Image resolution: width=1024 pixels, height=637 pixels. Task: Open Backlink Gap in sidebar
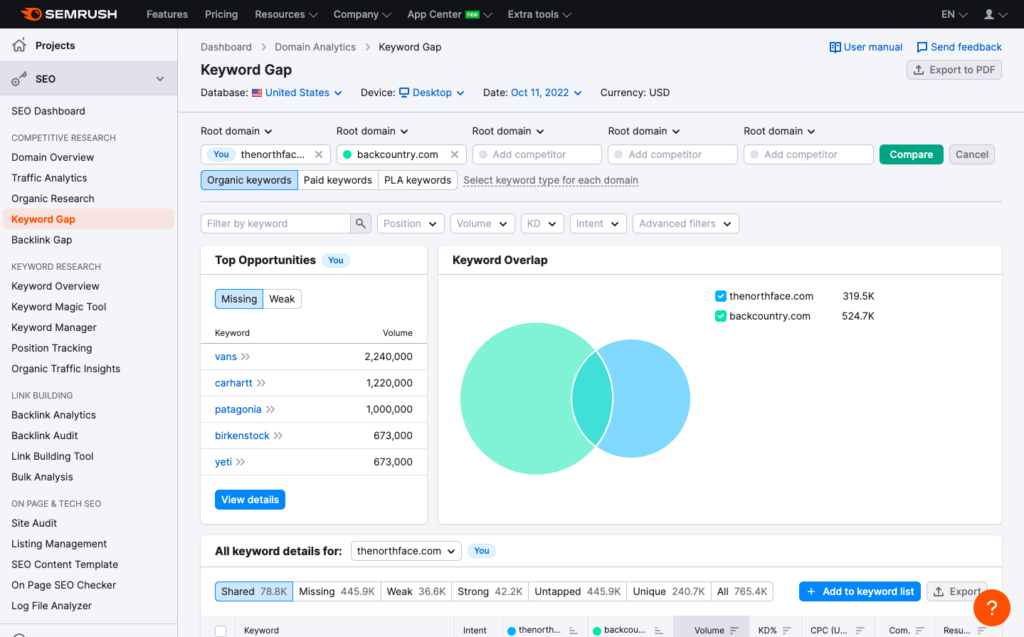click(x=42, y=240)
